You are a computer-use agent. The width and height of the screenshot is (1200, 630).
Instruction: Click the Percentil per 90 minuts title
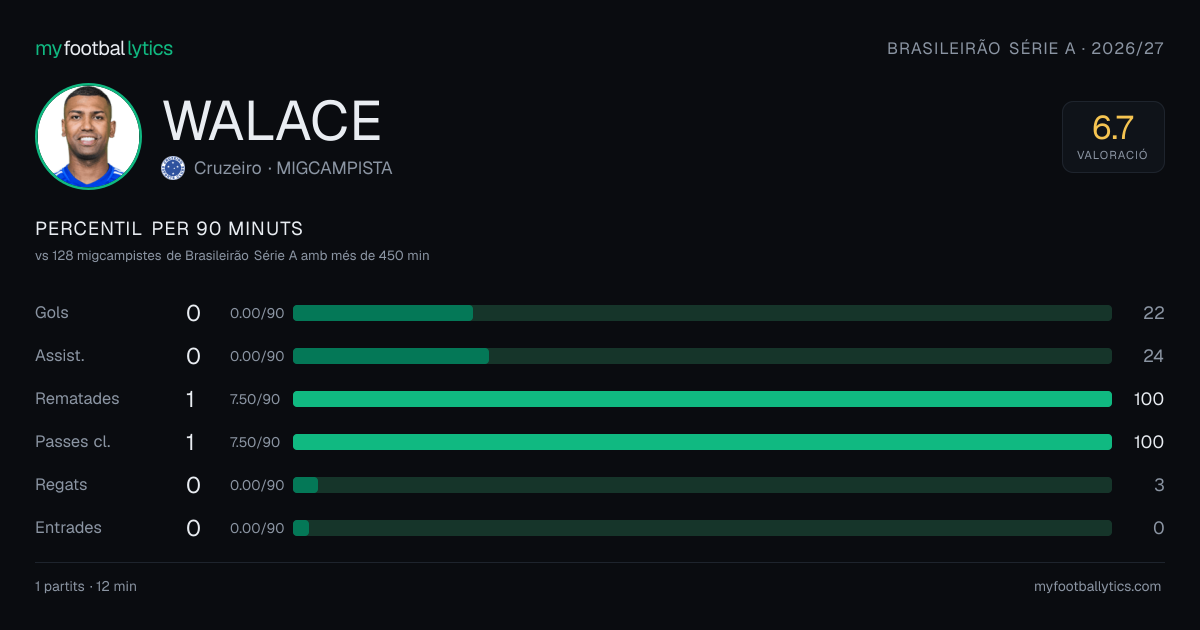tap(169, 228)
